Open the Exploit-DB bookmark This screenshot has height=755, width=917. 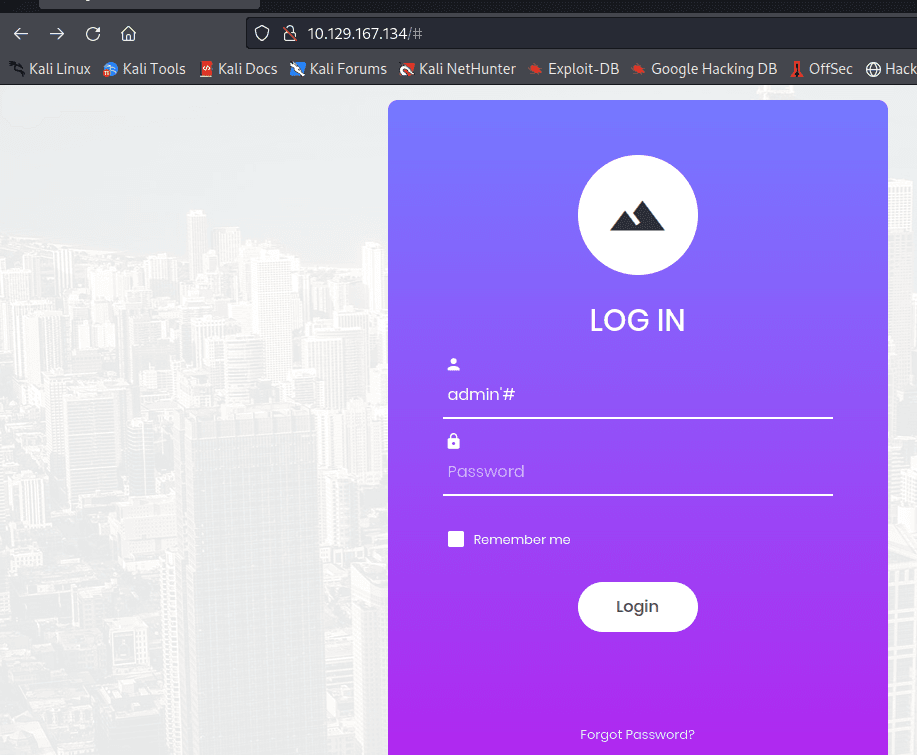[x=574, y=69]
